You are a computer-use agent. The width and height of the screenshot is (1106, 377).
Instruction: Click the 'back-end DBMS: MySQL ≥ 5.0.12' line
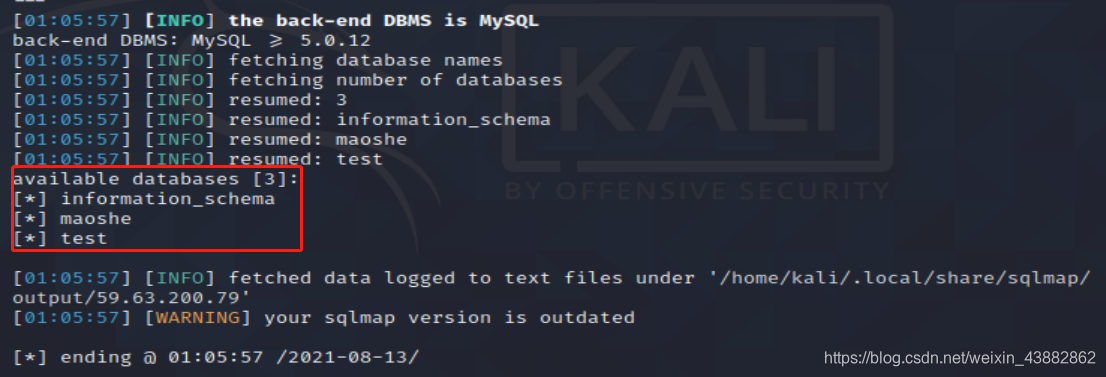click(191, 40)
